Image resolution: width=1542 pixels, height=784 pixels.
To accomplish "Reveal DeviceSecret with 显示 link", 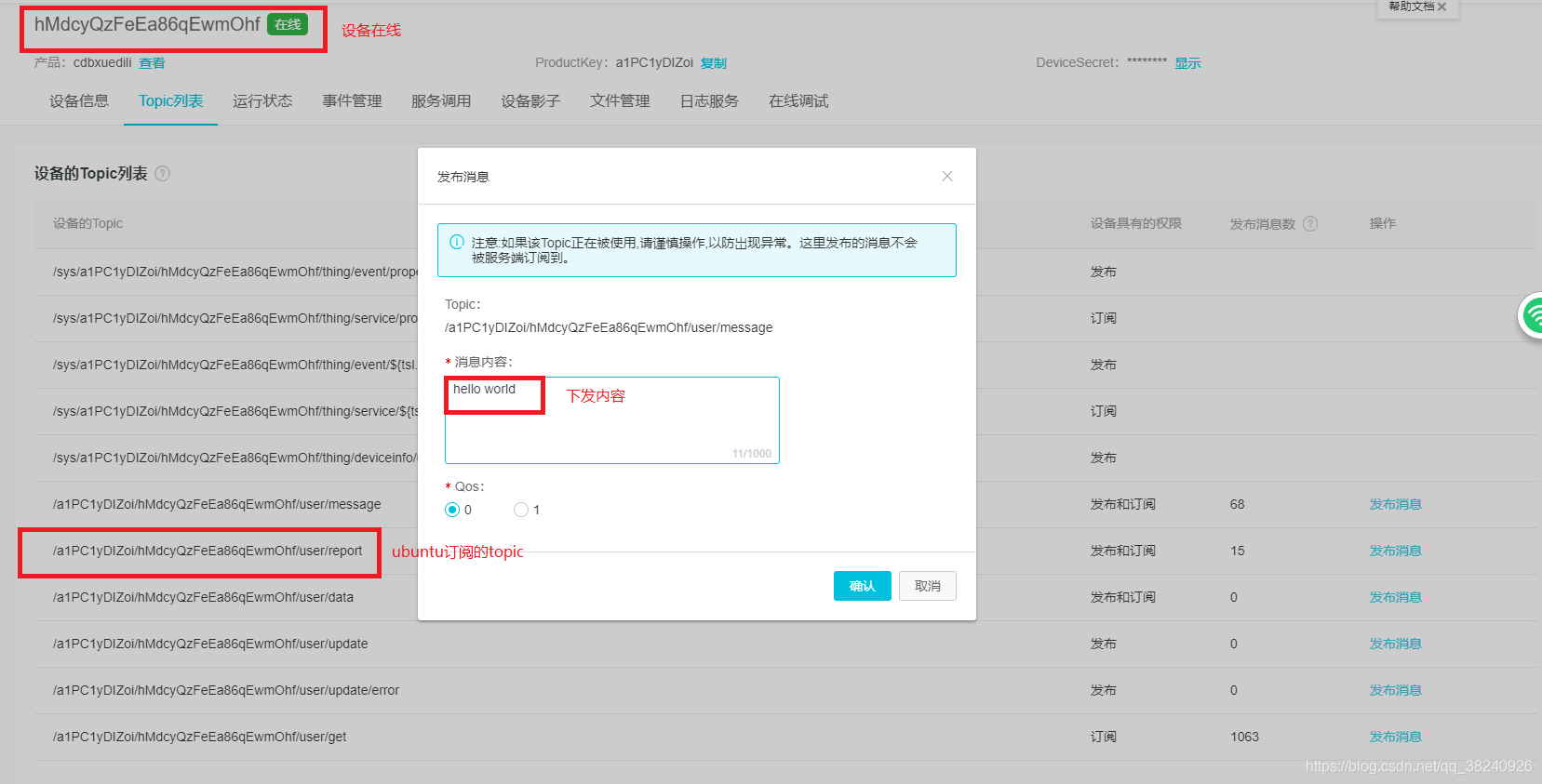I will [1187, 63].
